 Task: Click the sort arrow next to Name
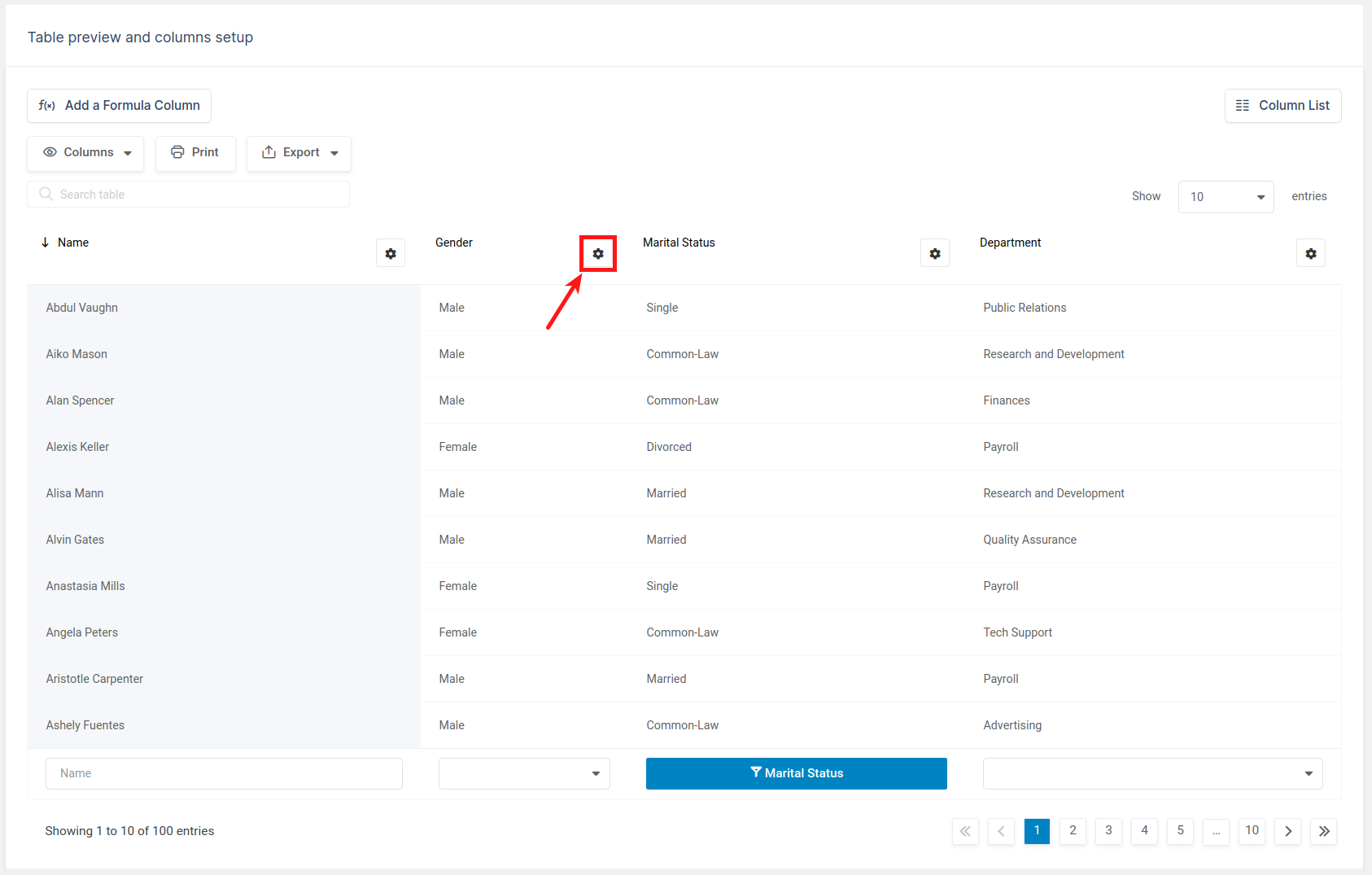(44, 242)
